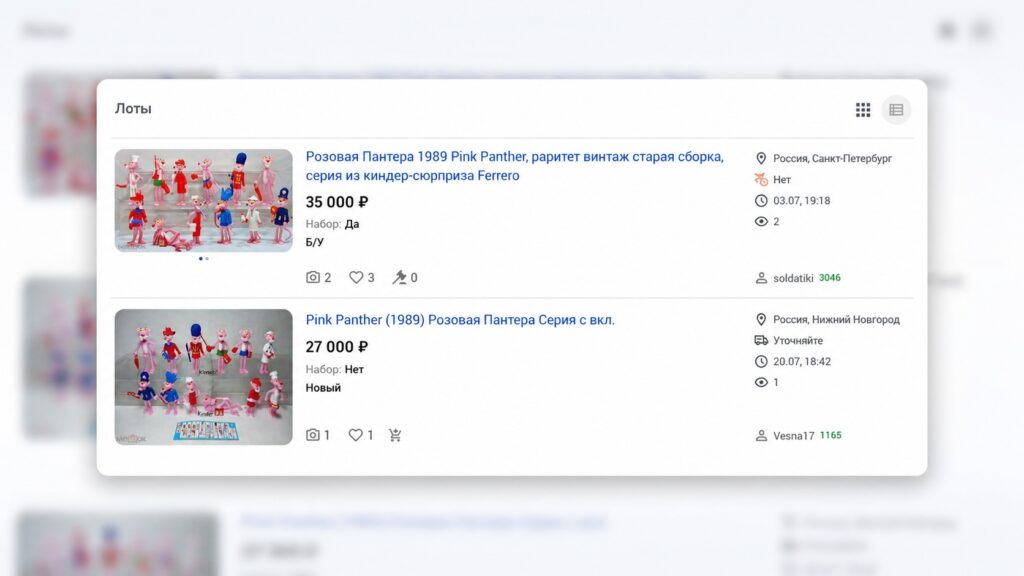Click the Россия, Санкт-Петербург location text
Viewport: 1024px width, 576px height.
pyautogui.click(x=832, y=158)
